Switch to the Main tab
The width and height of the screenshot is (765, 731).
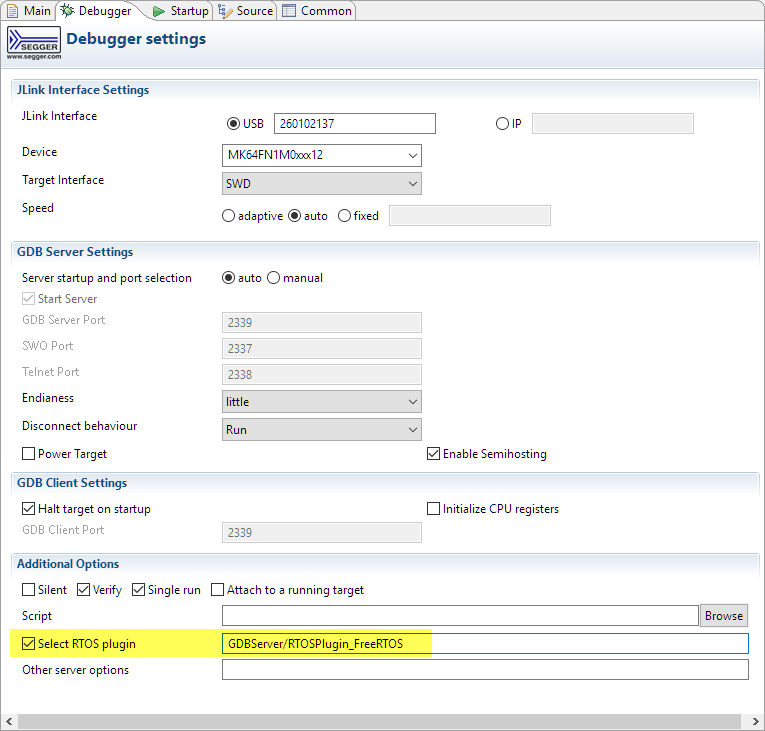[29, 11]
